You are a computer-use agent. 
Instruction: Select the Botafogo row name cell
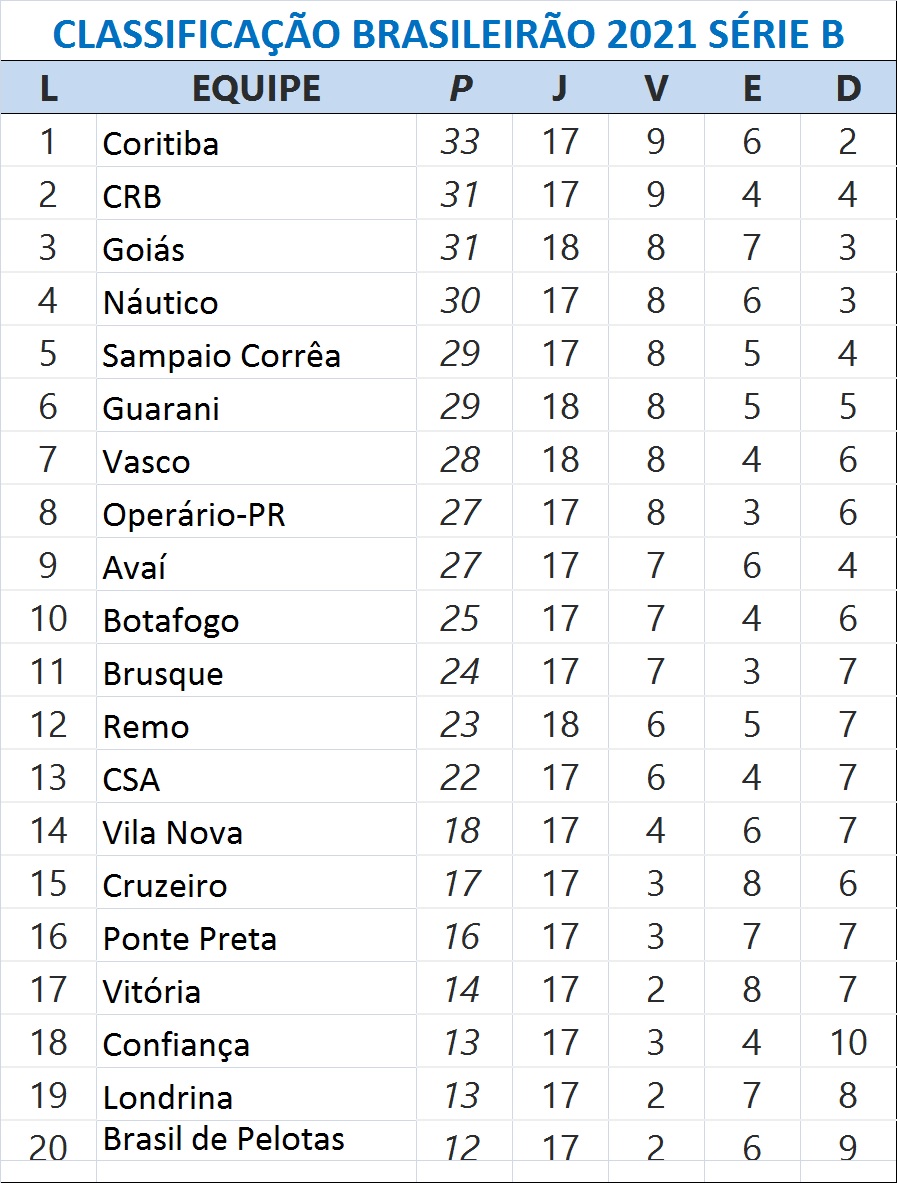pos(171,620)
